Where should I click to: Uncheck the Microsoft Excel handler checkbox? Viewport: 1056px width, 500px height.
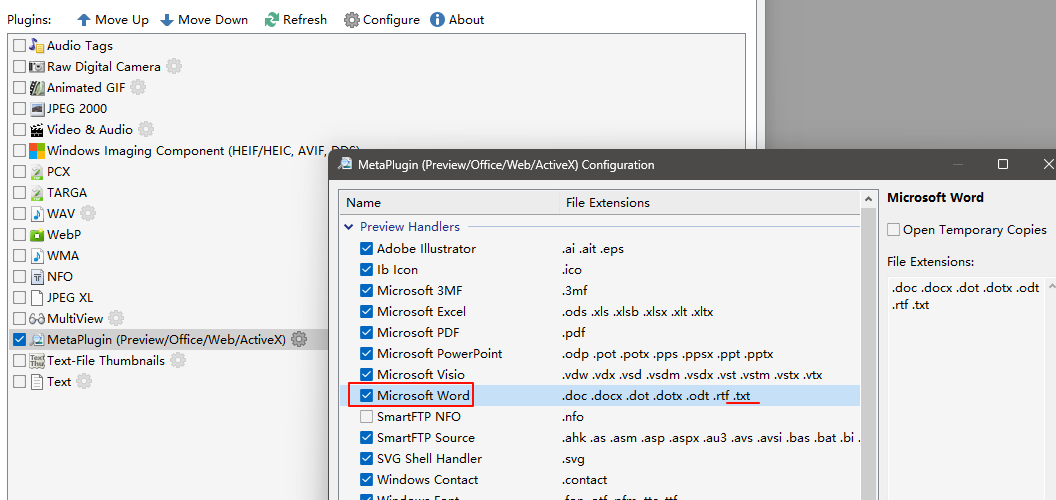pos(366,311)
